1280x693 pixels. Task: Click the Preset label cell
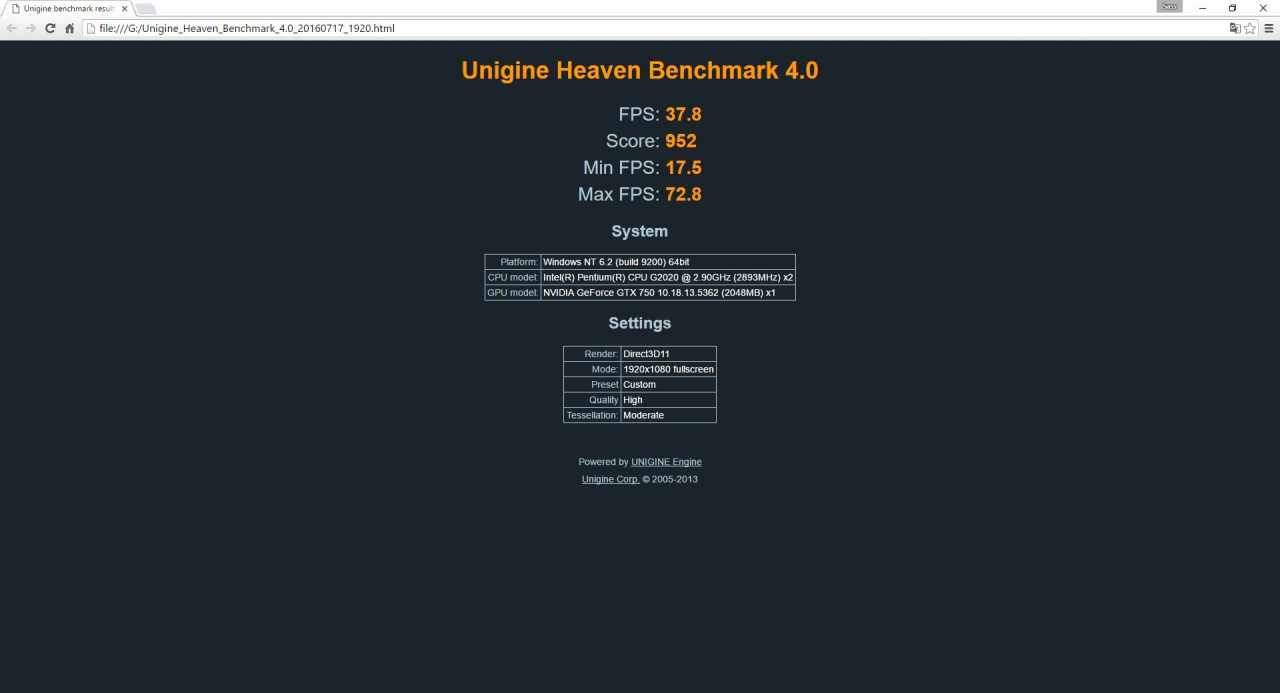pos(592,385)
